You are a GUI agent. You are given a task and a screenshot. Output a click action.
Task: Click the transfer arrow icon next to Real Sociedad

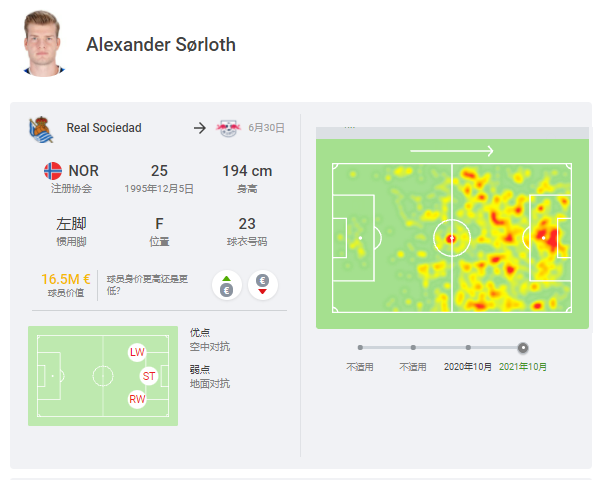pos(200,128)
